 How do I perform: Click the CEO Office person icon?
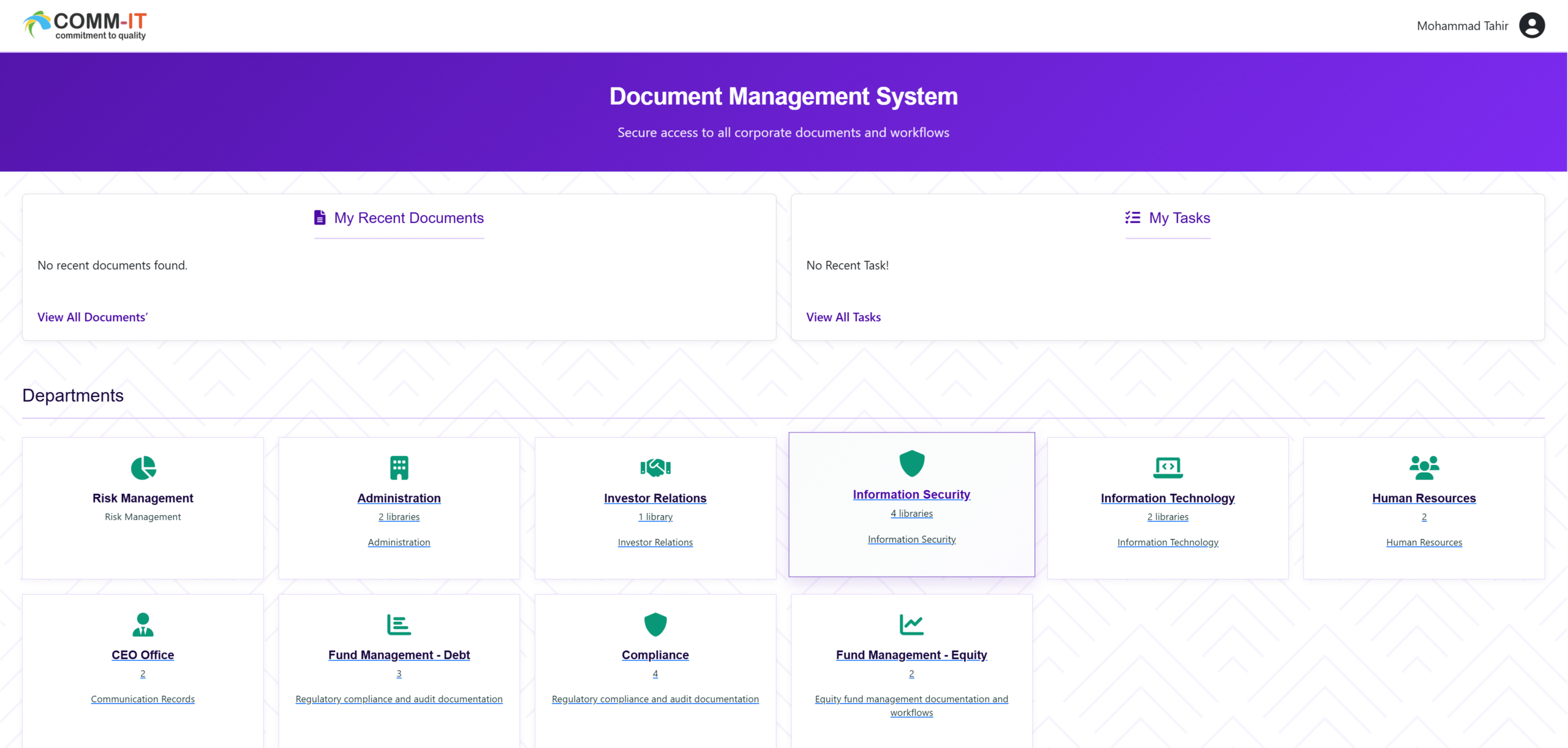(143, 625)
